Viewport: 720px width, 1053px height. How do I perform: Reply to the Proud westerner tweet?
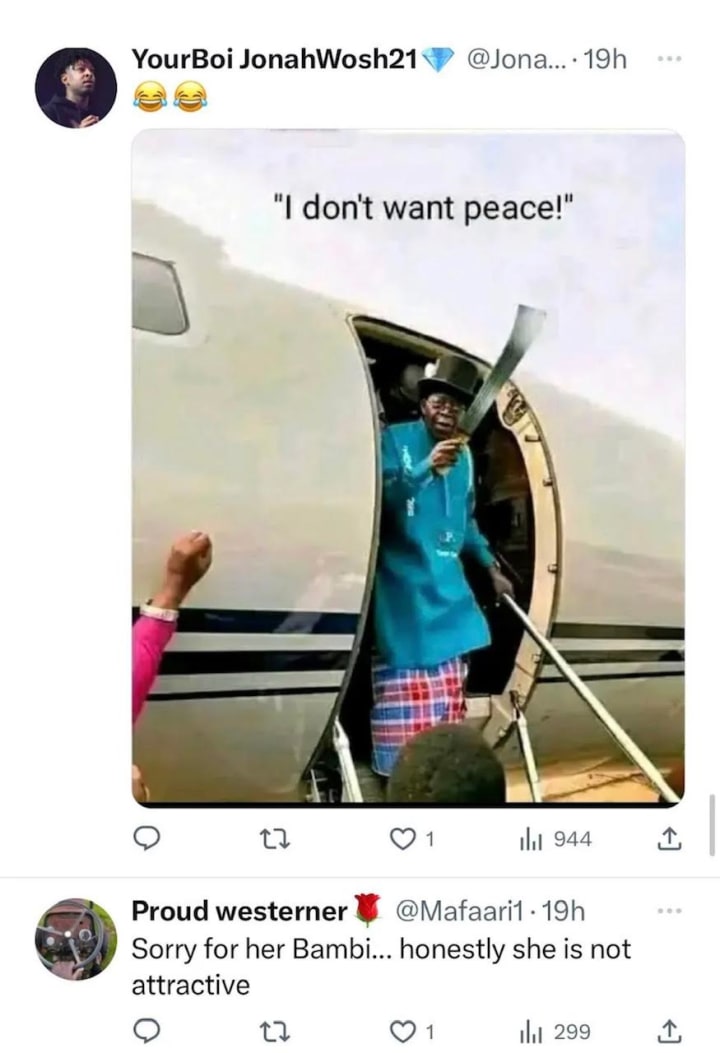(146, 1032)
